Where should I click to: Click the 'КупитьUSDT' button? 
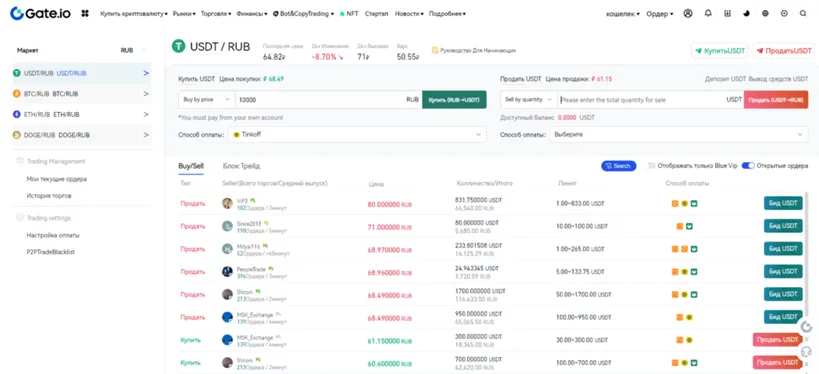click(720, 51)
